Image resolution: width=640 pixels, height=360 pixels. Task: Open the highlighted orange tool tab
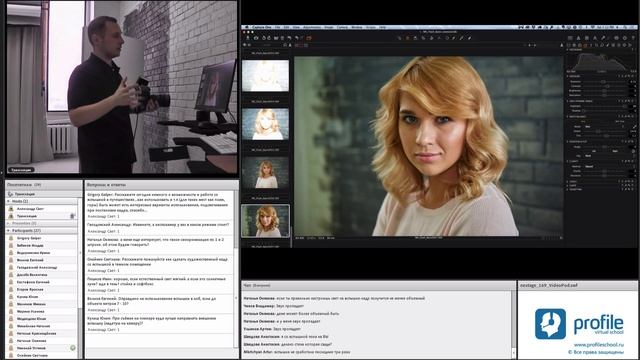tap(585, 45)
